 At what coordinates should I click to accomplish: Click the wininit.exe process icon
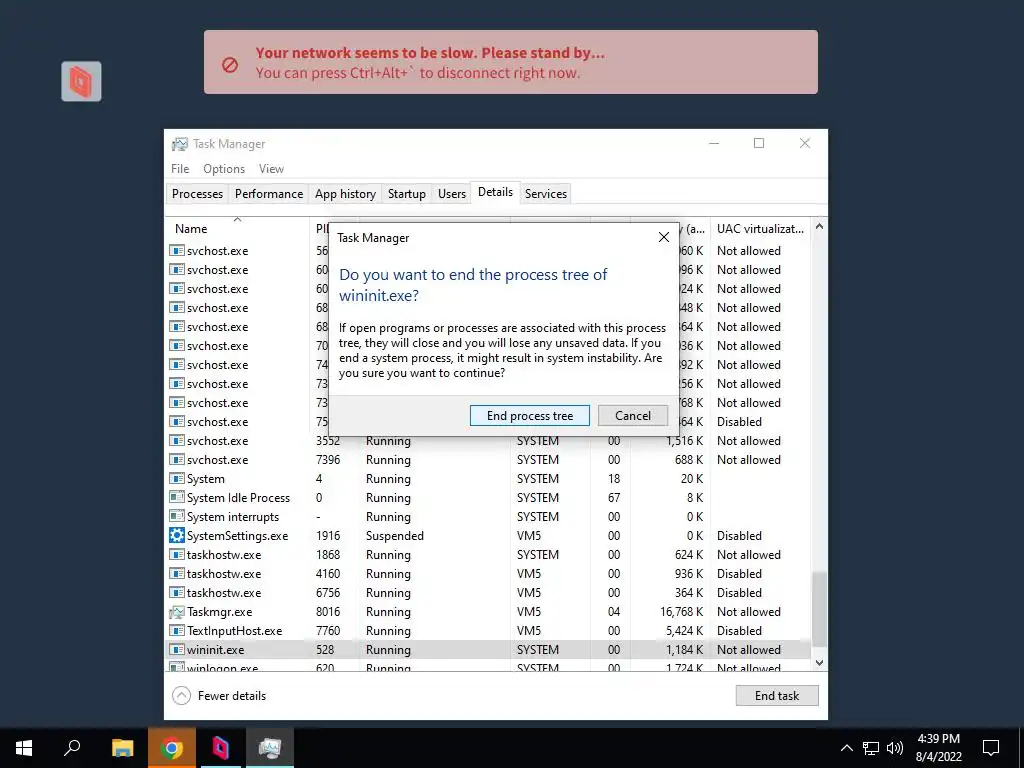point(176,650)
